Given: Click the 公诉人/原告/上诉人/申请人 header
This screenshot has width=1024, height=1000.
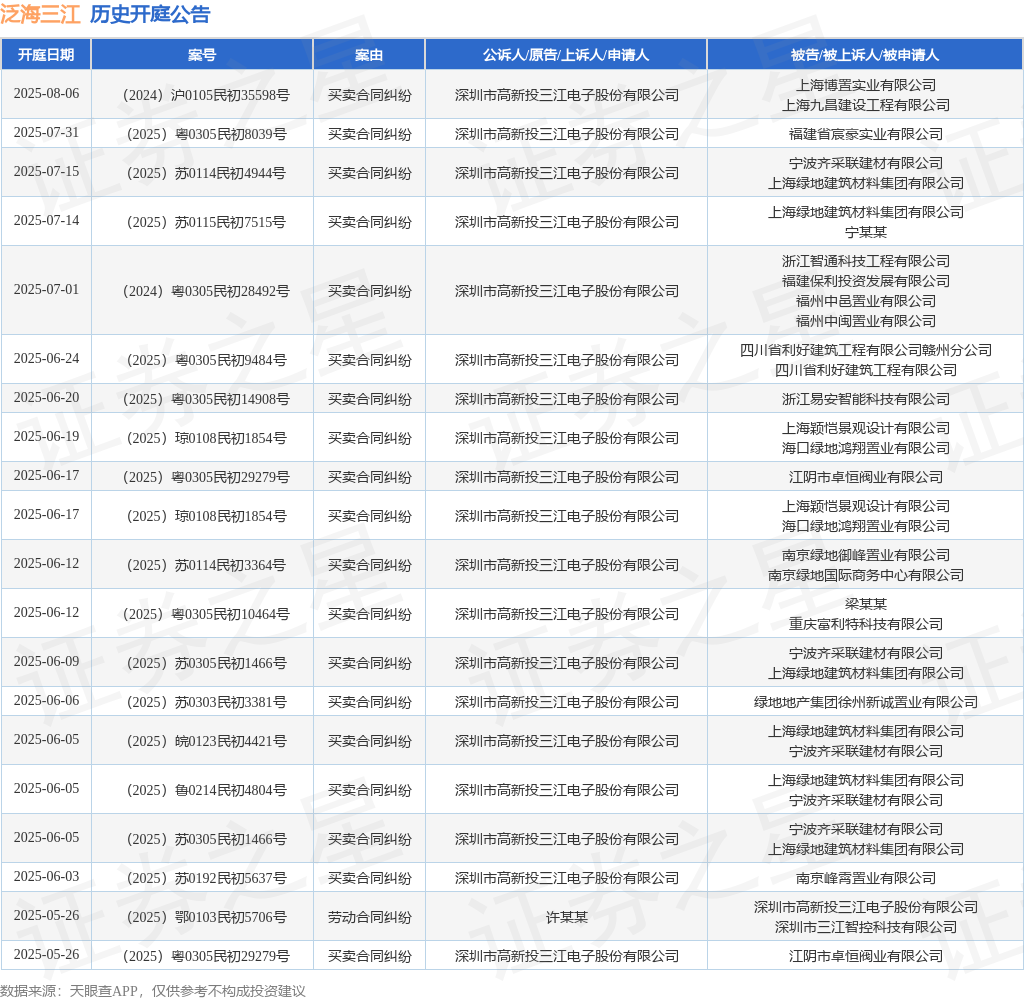Looking at the screenshot, I should coord(566,55).
